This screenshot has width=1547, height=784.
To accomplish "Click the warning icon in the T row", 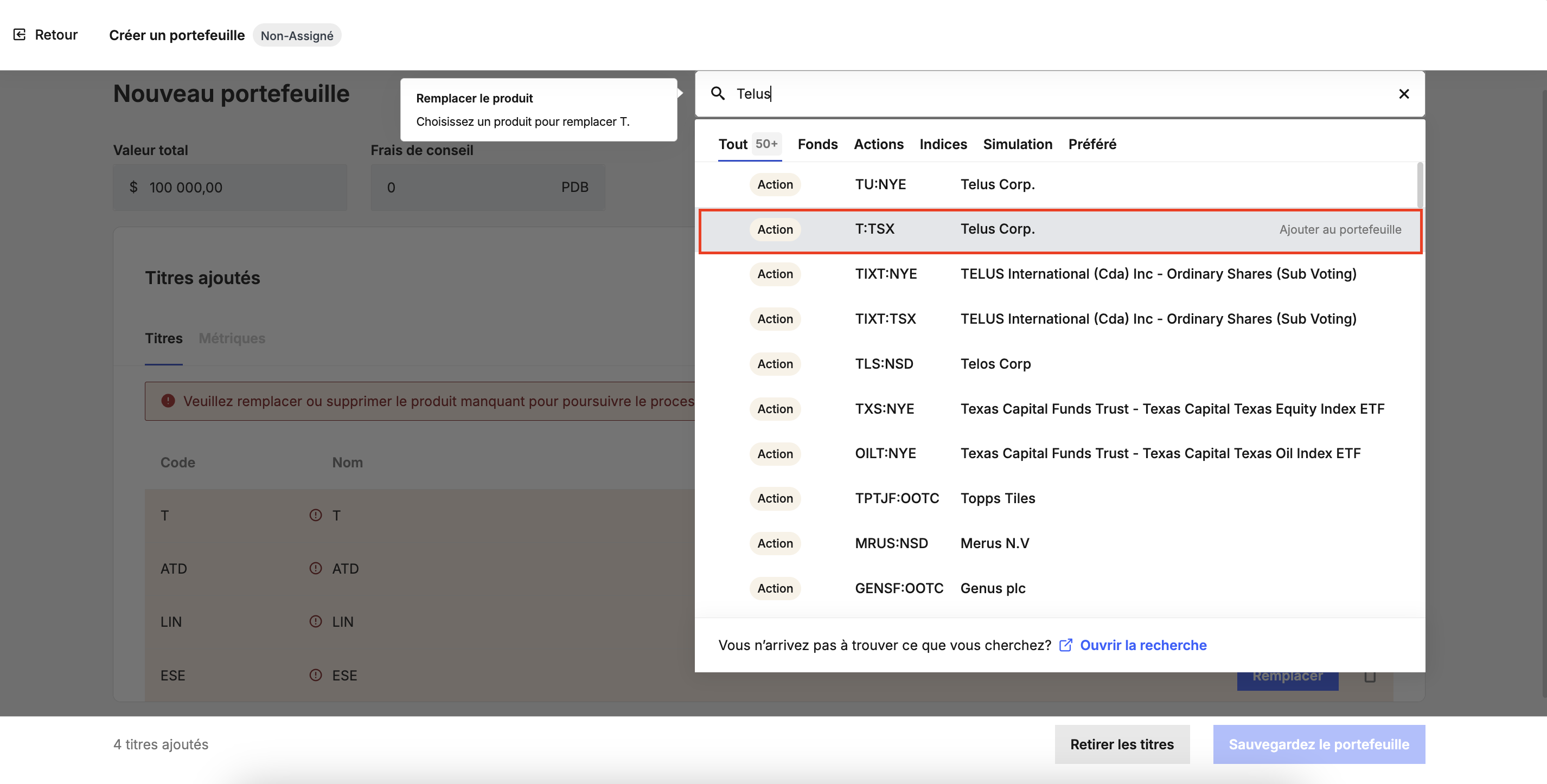I will pyautogui.click(x=315, y=515).
